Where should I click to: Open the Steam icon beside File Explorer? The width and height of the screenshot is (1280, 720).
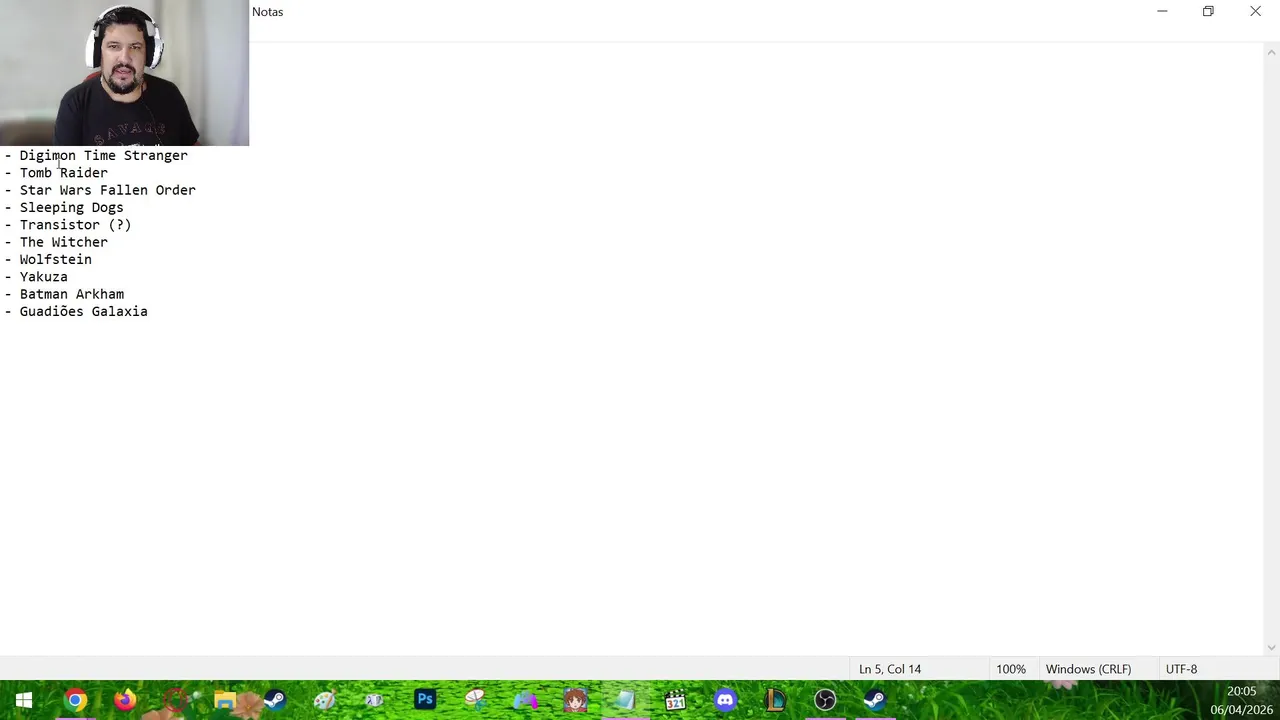point(275,700)
